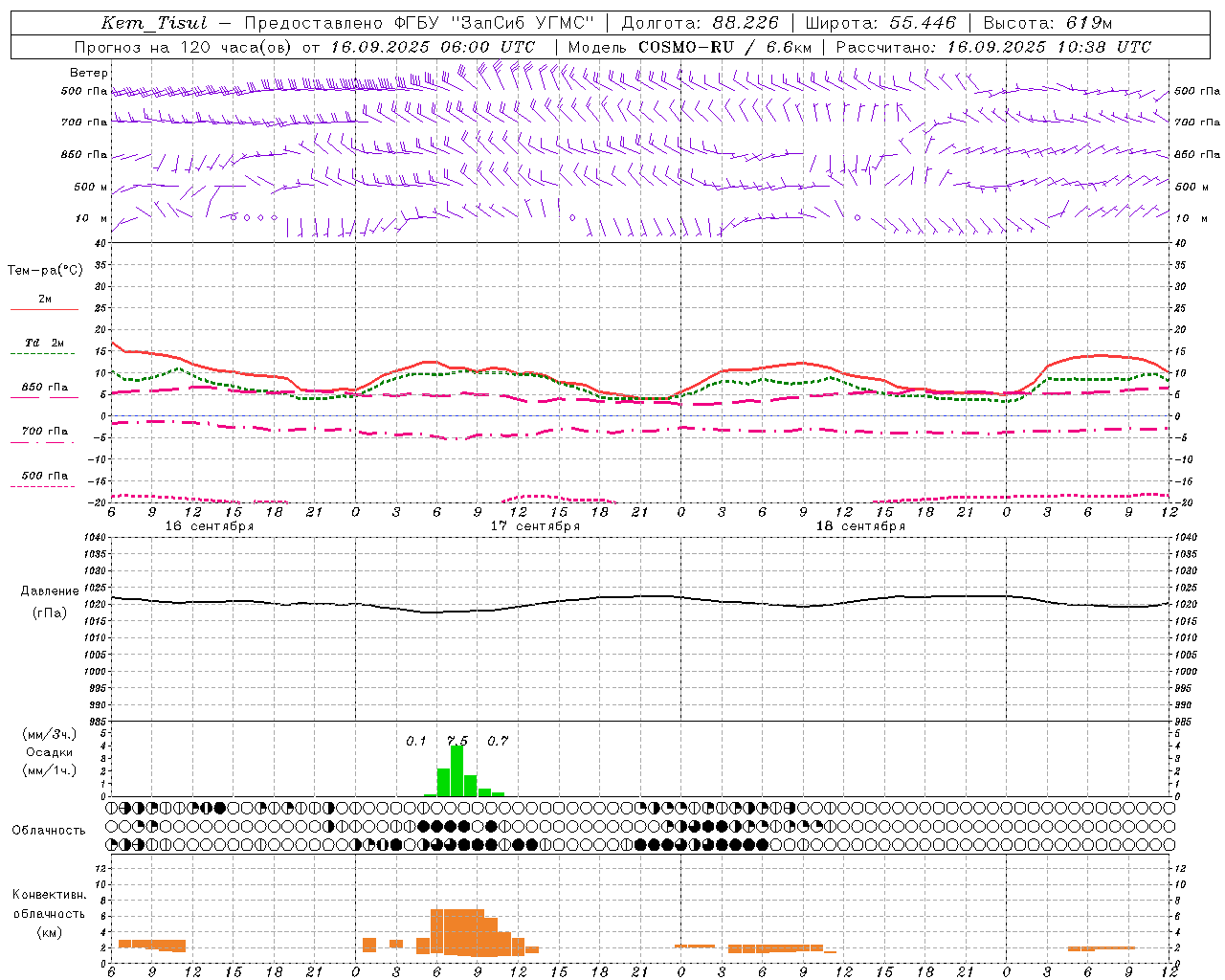Click the 'Рассчитано: 16.09.2025 10:38 UTC' timestamp

coord(993,47)
